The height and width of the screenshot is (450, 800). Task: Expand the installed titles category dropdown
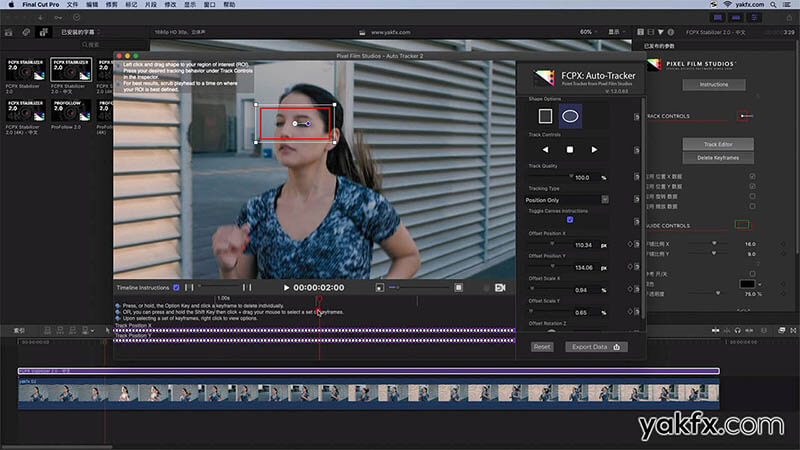pyautogui.click(x=80, y=32)
